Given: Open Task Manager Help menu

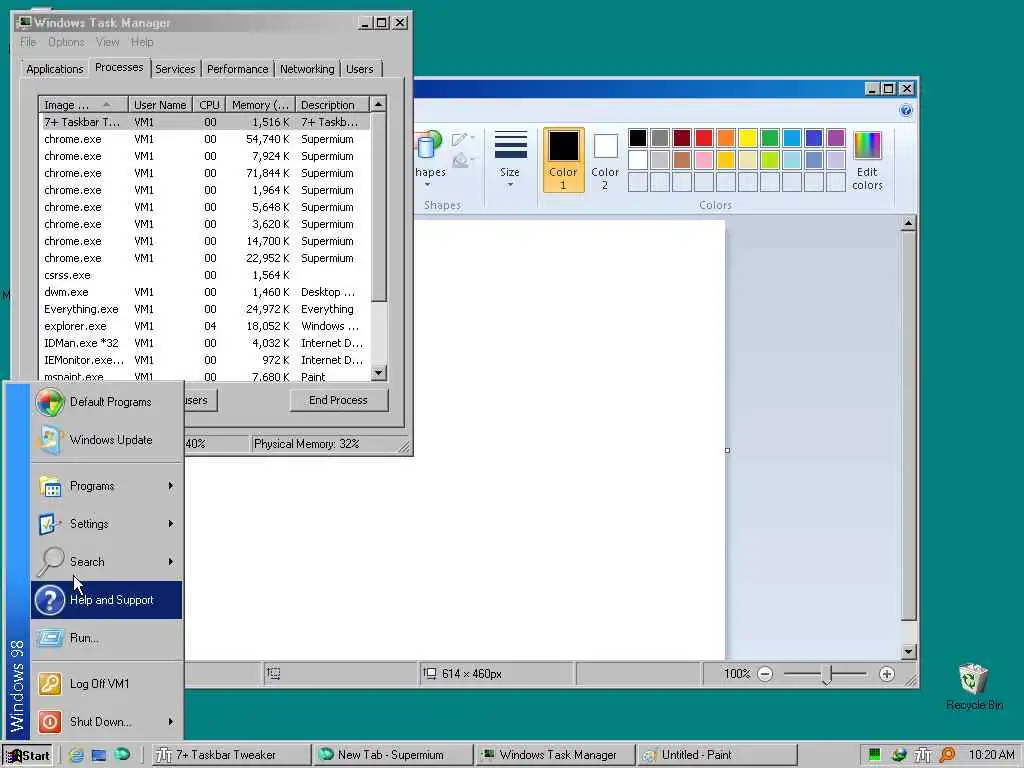Looking at the screenshot, I should [142, 42].
